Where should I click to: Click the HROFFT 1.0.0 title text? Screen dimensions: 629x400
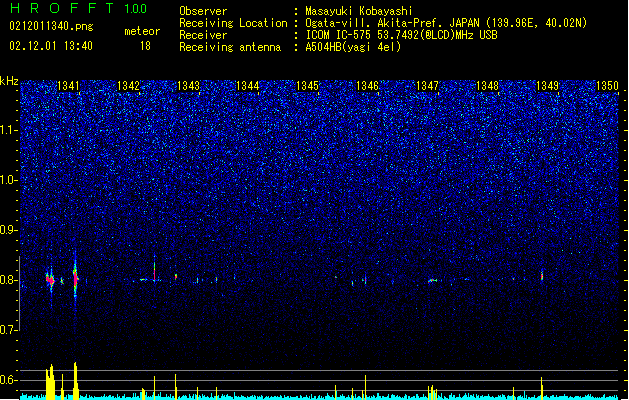(x=78, y=8)
